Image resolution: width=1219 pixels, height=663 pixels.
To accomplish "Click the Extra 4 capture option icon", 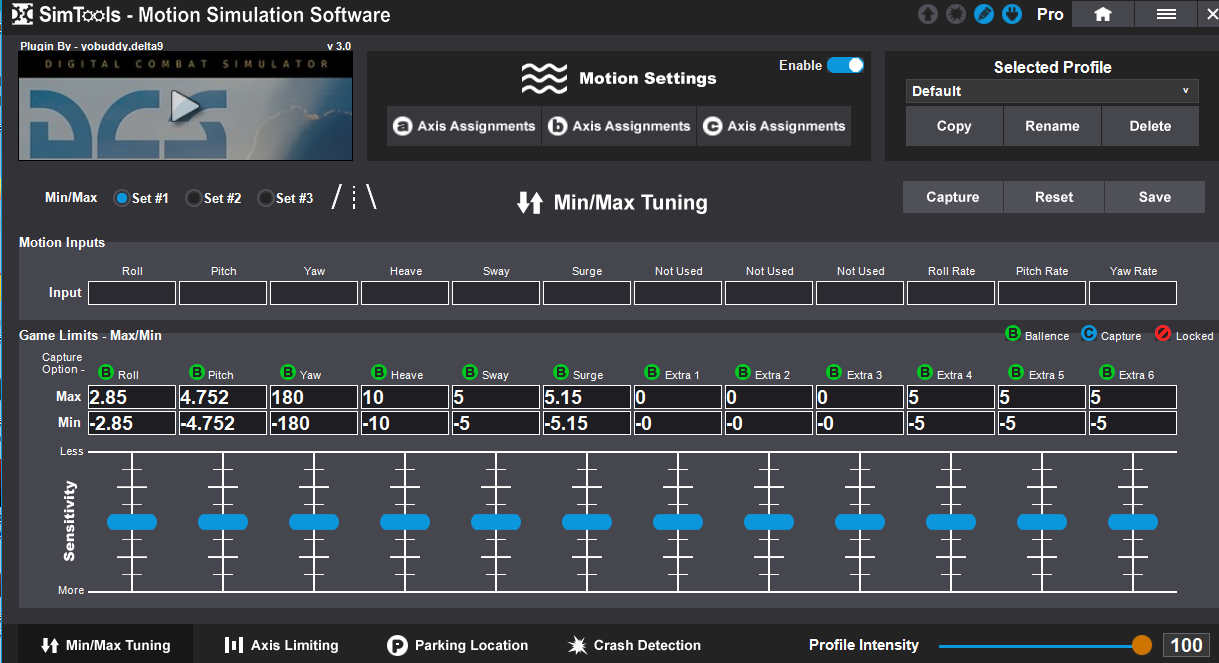I will tap(925, 373).
